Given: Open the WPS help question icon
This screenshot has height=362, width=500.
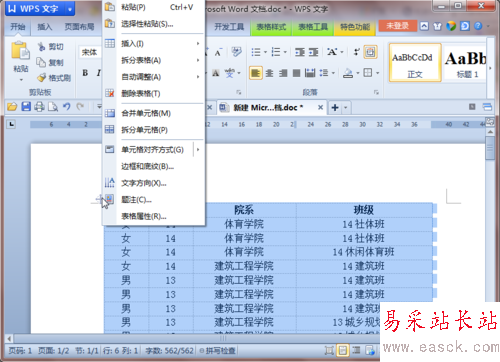Looking at the screenshot, I should coord(478,26).
